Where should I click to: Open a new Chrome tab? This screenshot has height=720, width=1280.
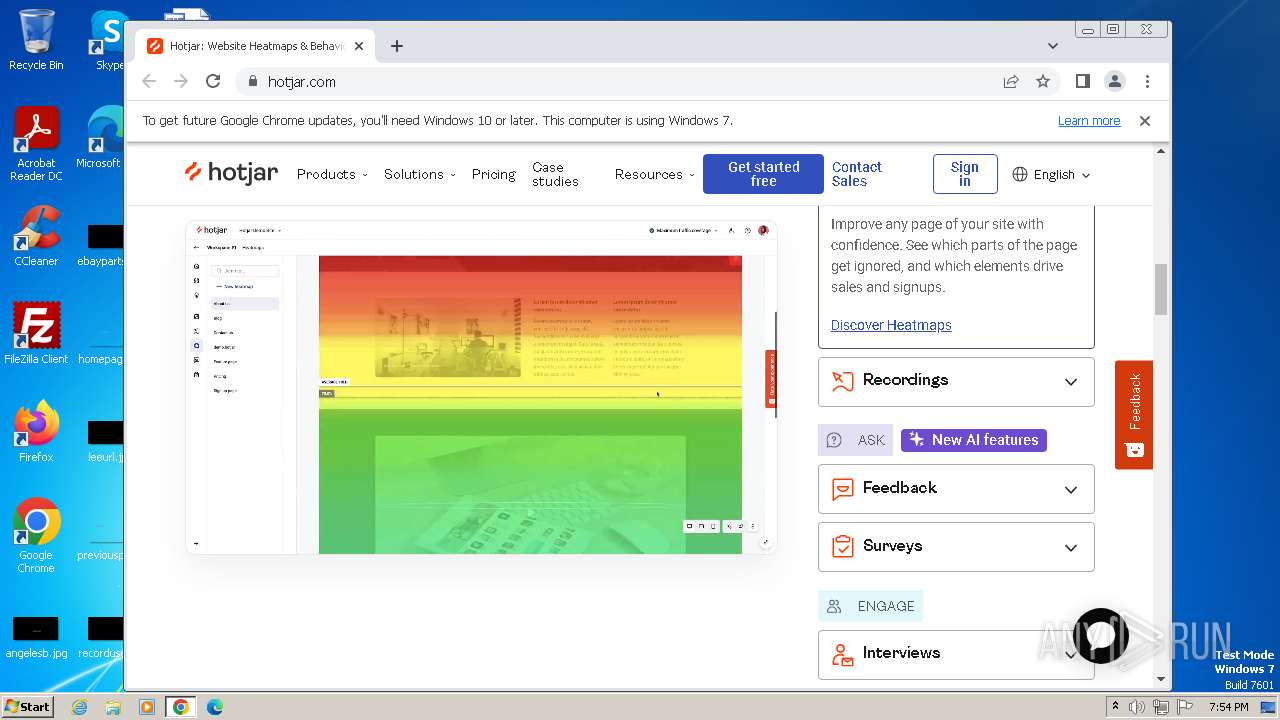397,46
